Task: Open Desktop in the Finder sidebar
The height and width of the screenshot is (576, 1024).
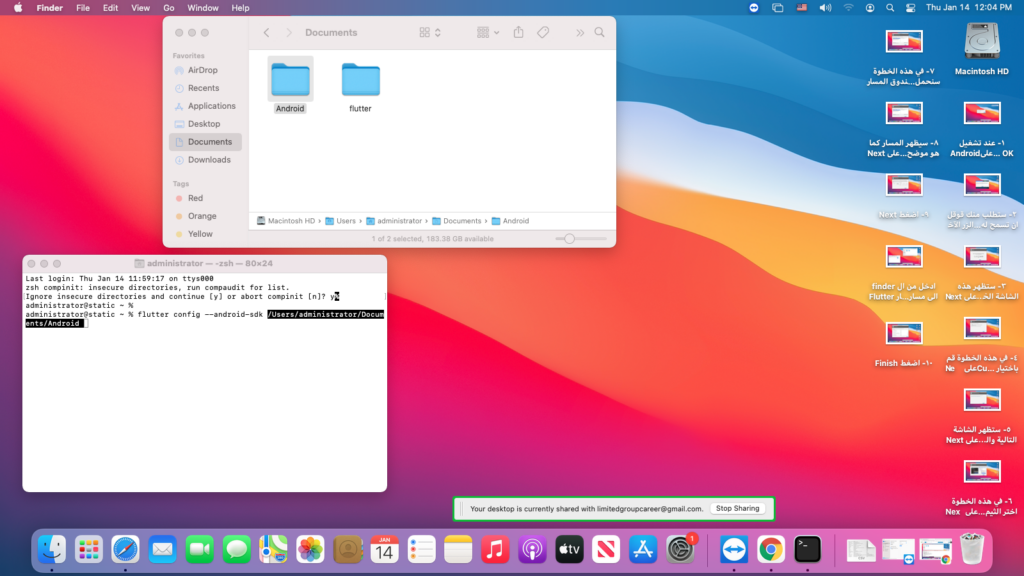Action: tap(204, 124)
